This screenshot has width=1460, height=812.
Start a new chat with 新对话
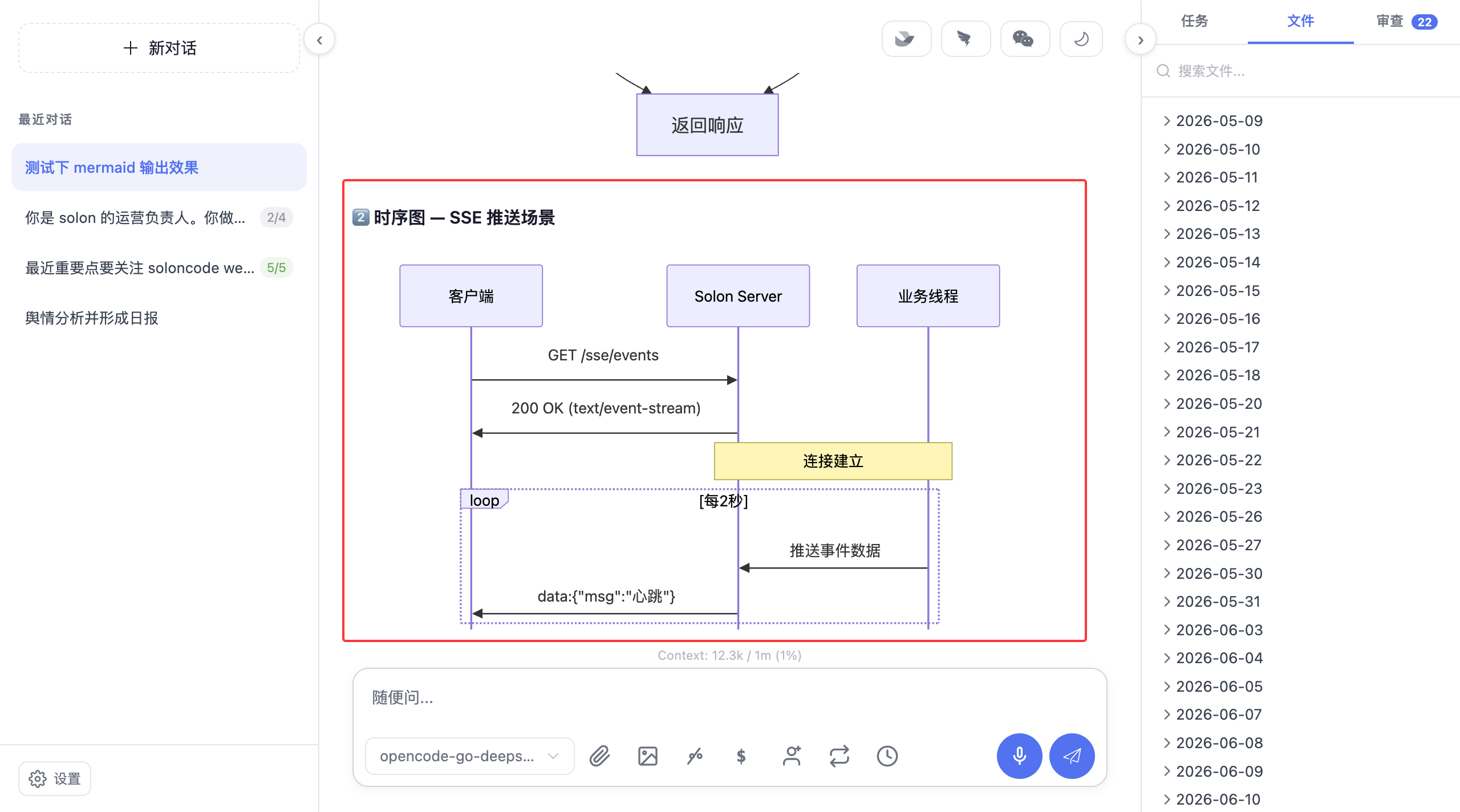tap(159, 48)
